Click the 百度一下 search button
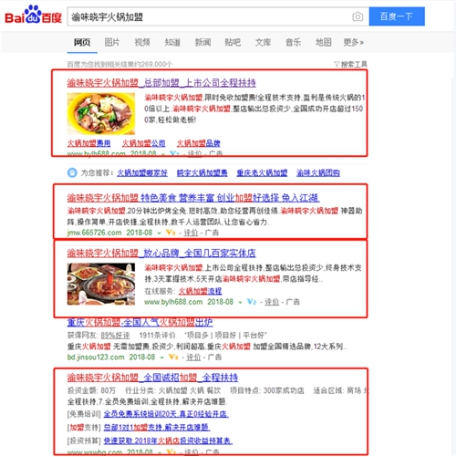Image resolution: width=457 pixels, height=457 pixels. pyautogui.click(x=397, y=16)
